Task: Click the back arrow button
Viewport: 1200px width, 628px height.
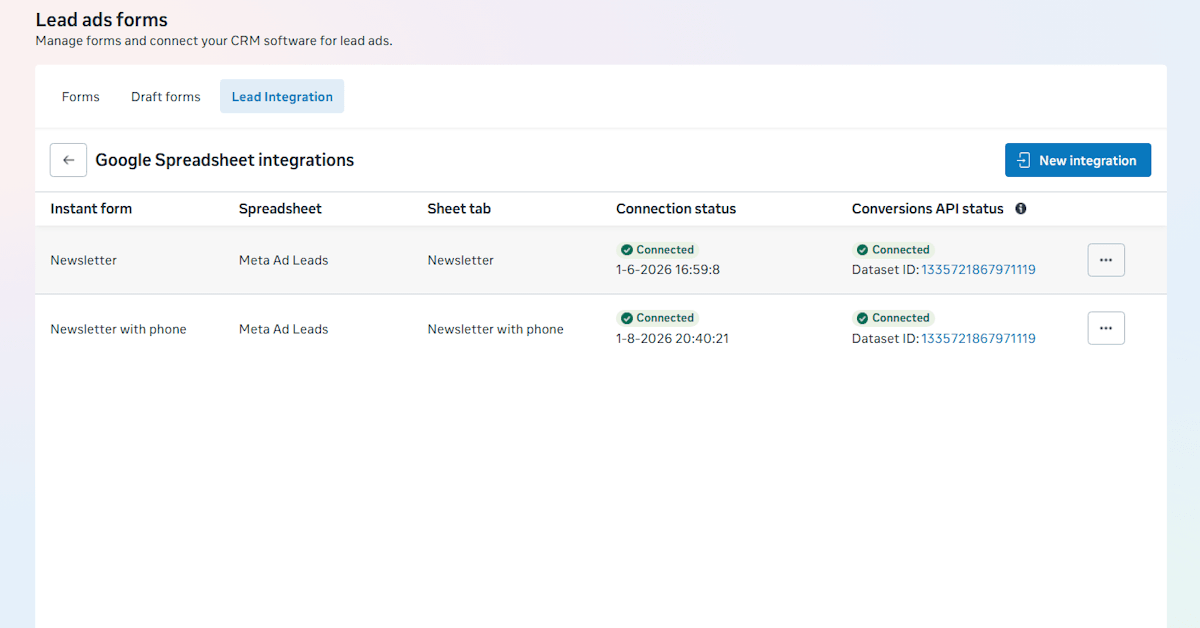Action: [68, 160]
